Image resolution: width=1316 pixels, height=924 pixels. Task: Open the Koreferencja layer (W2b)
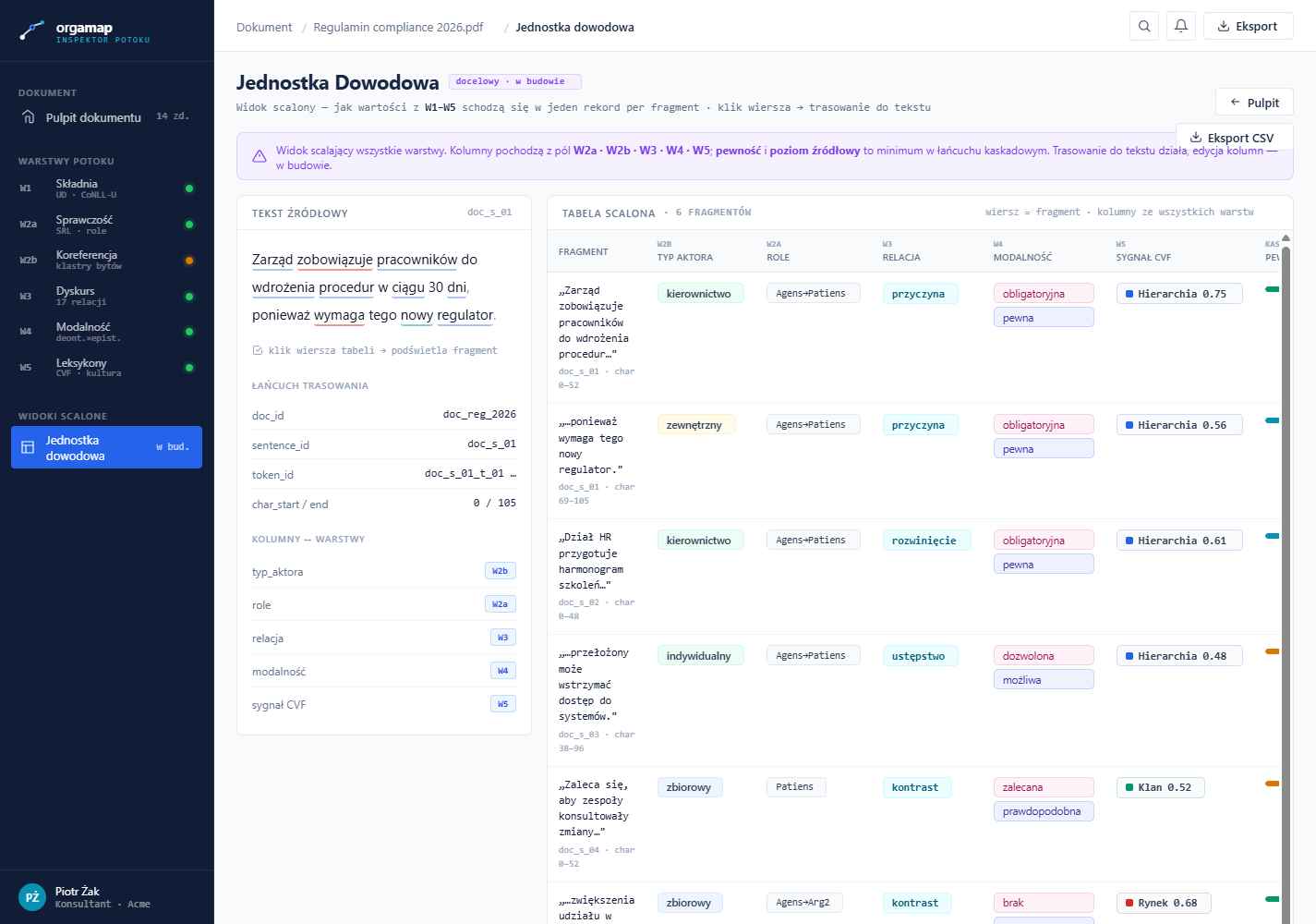(x=106, y=260)
